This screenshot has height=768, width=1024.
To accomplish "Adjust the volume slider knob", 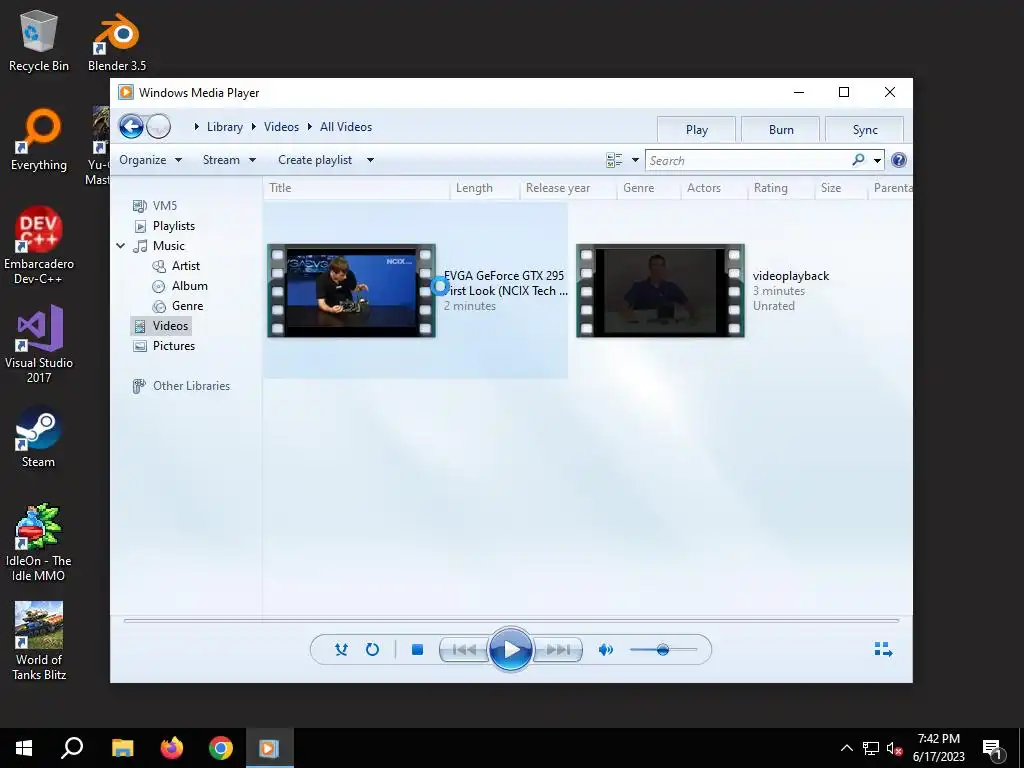I will pyautogui.click(x=663, y=650).
